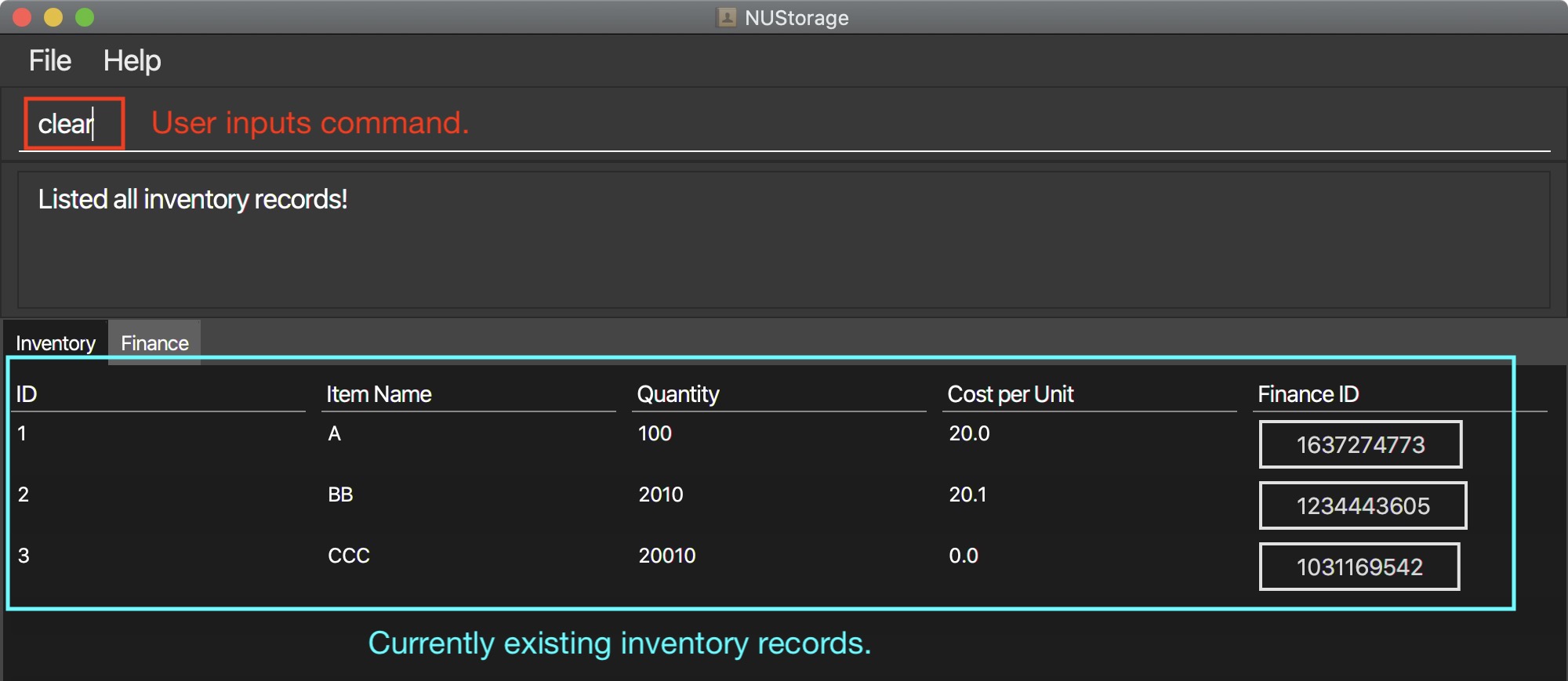Open the File menu
Viewport: 1568px width, 681px height.
[50, 60]
